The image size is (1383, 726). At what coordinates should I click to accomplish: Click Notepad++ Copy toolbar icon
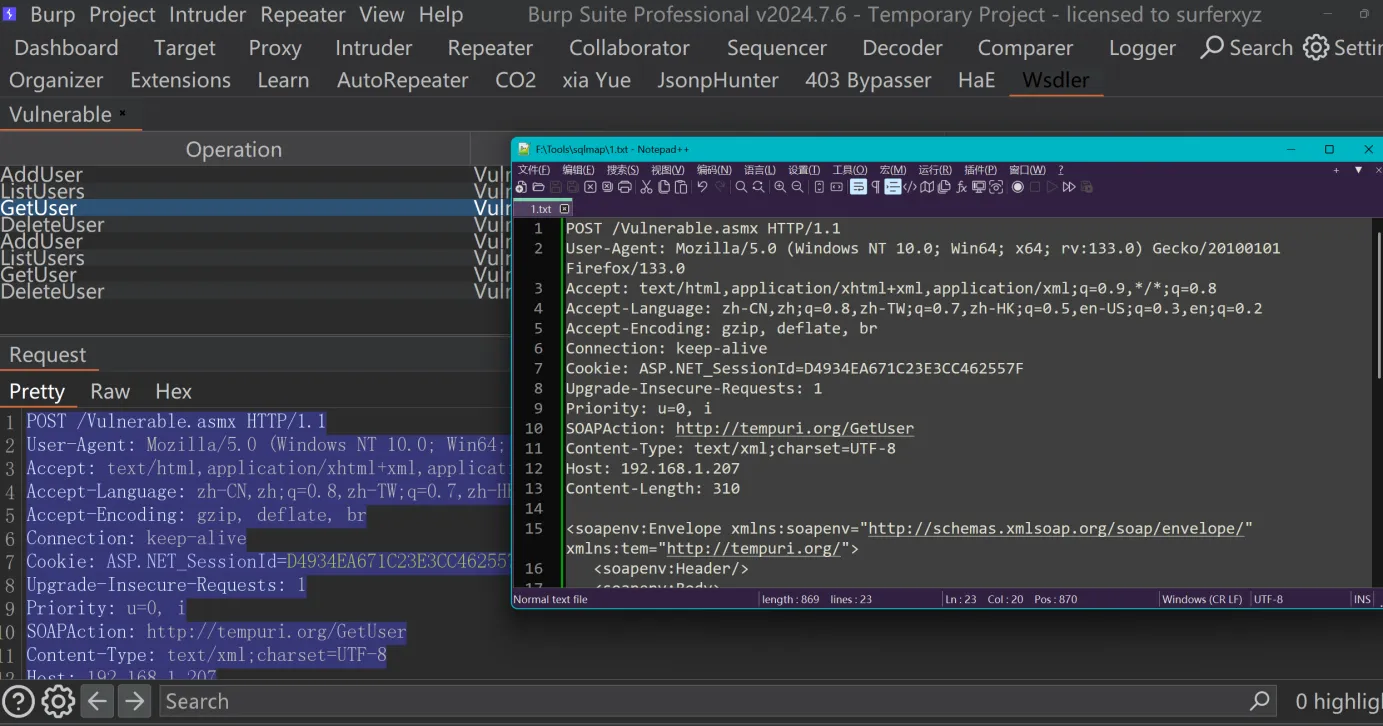(663, 187)
